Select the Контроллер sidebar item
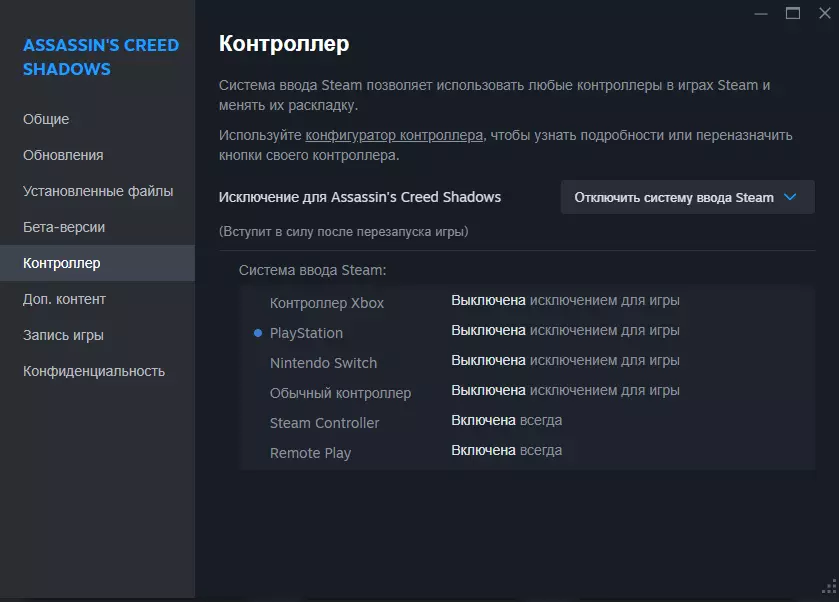This screenshot has width=839, height=602. [x=62, y=263]
